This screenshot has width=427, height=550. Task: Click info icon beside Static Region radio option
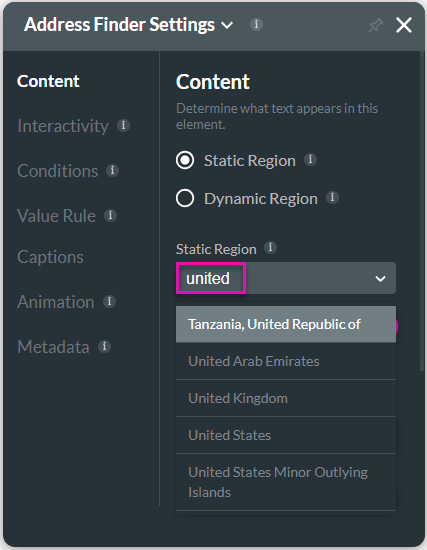[x=310, y=160]
